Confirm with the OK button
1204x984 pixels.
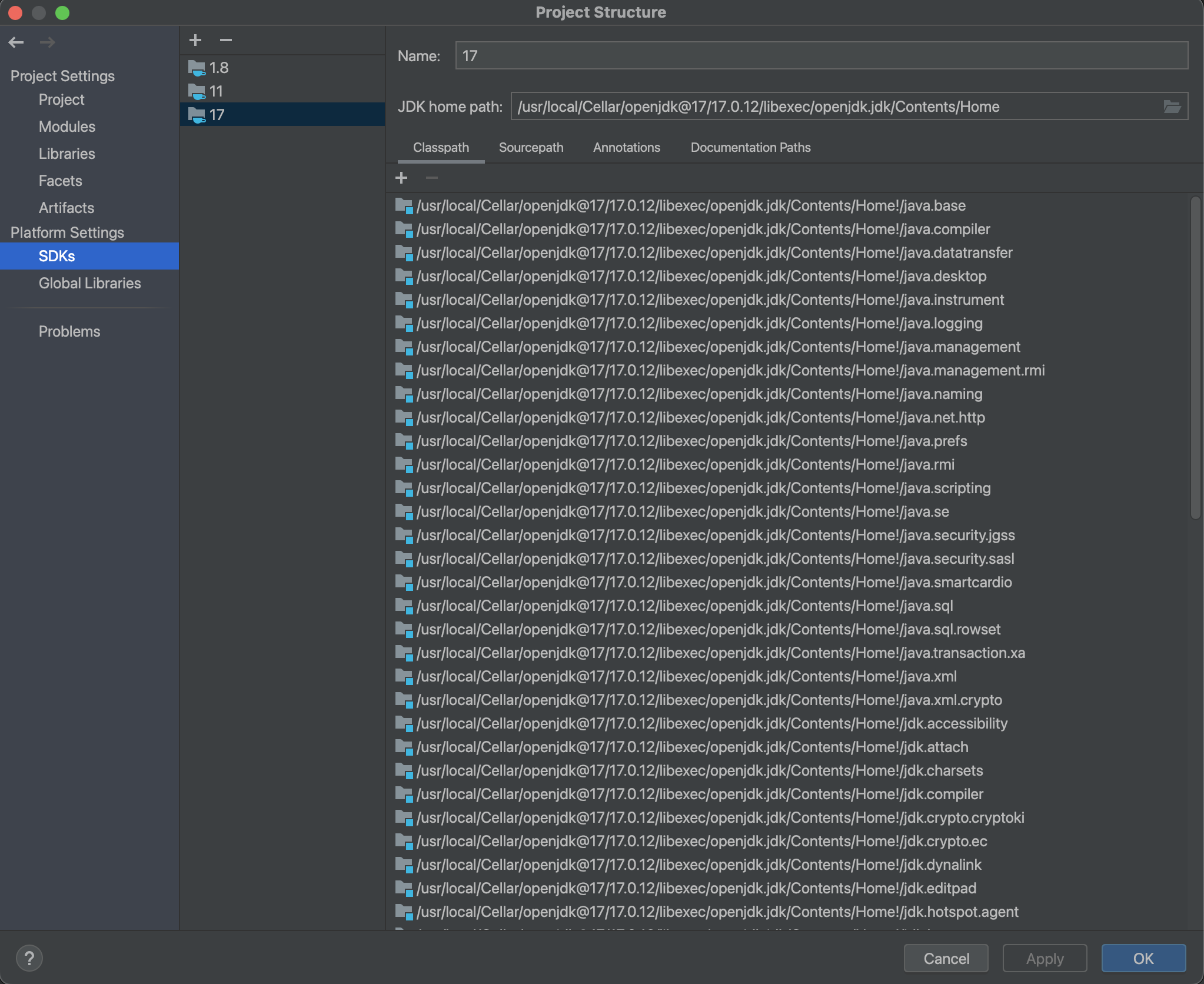pyautogui.click(x=1143, y=958)
